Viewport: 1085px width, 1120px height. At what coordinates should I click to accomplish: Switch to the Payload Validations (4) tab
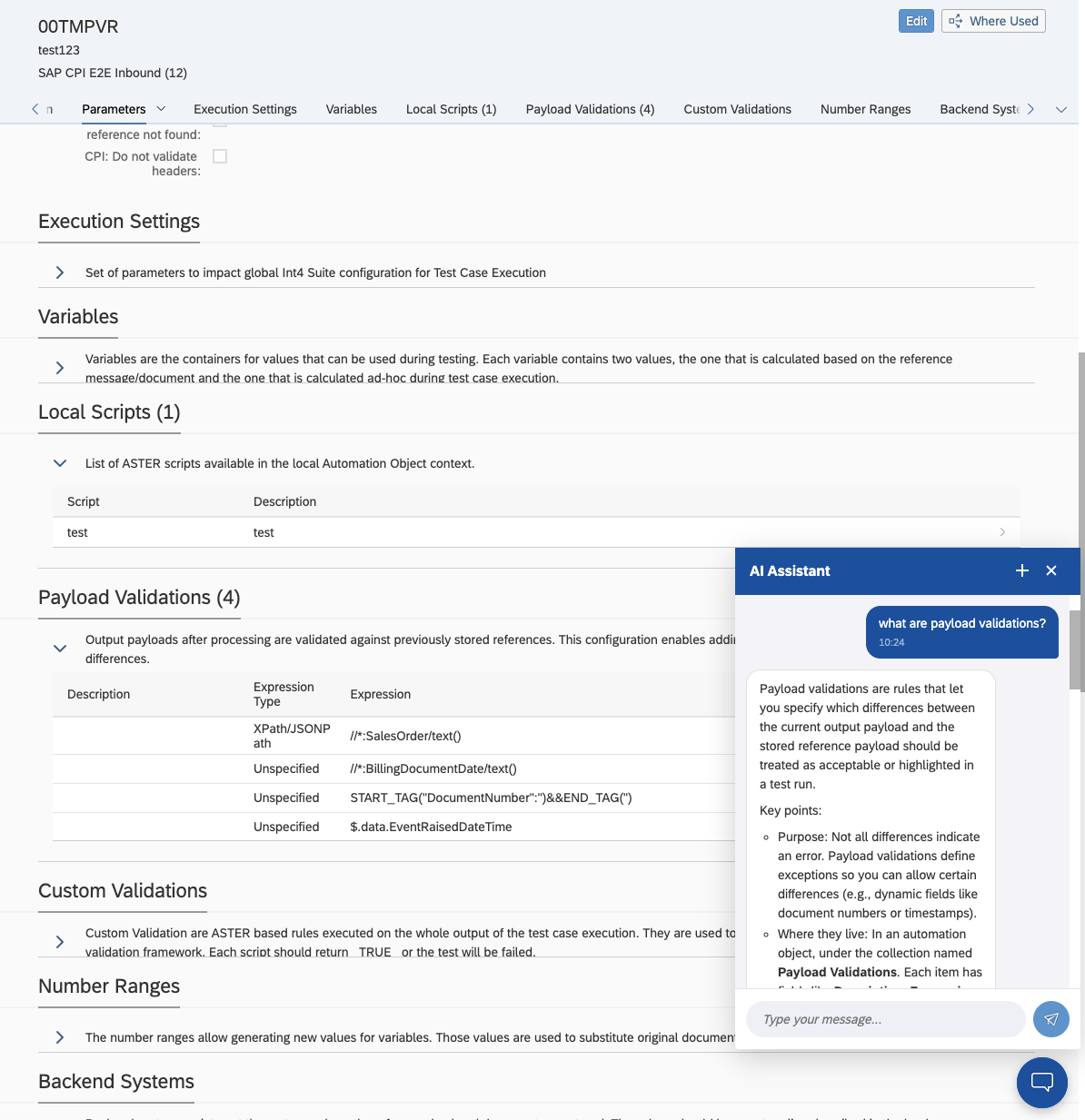590,109
